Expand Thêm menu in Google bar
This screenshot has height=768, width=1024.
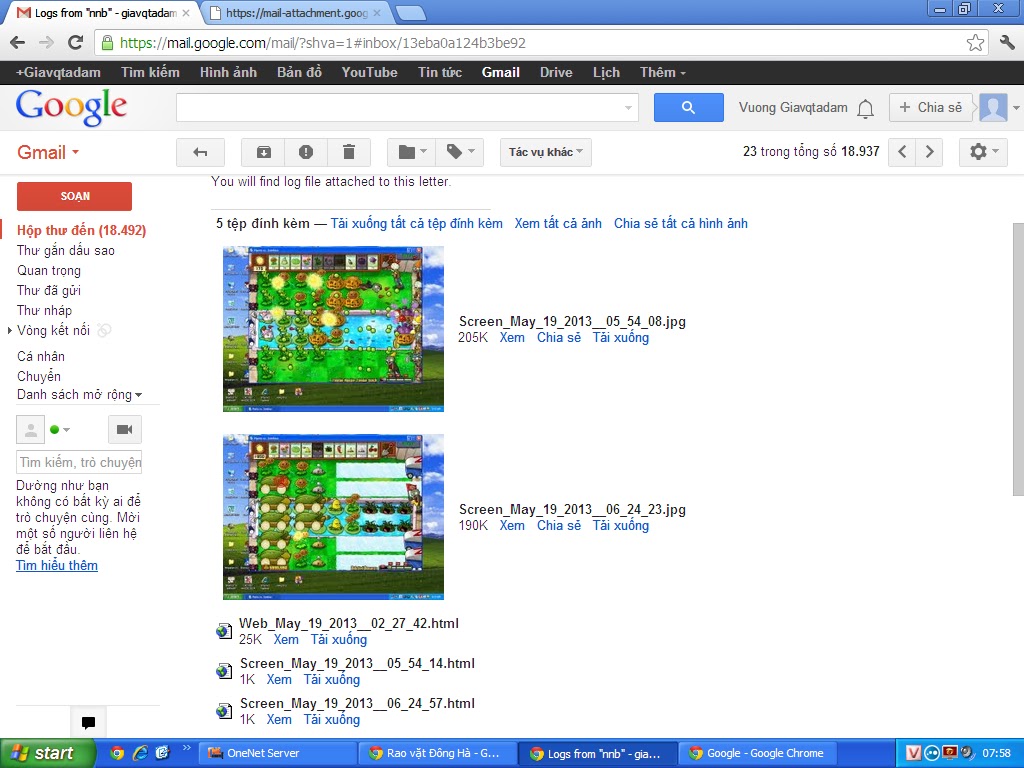point(662,72)
